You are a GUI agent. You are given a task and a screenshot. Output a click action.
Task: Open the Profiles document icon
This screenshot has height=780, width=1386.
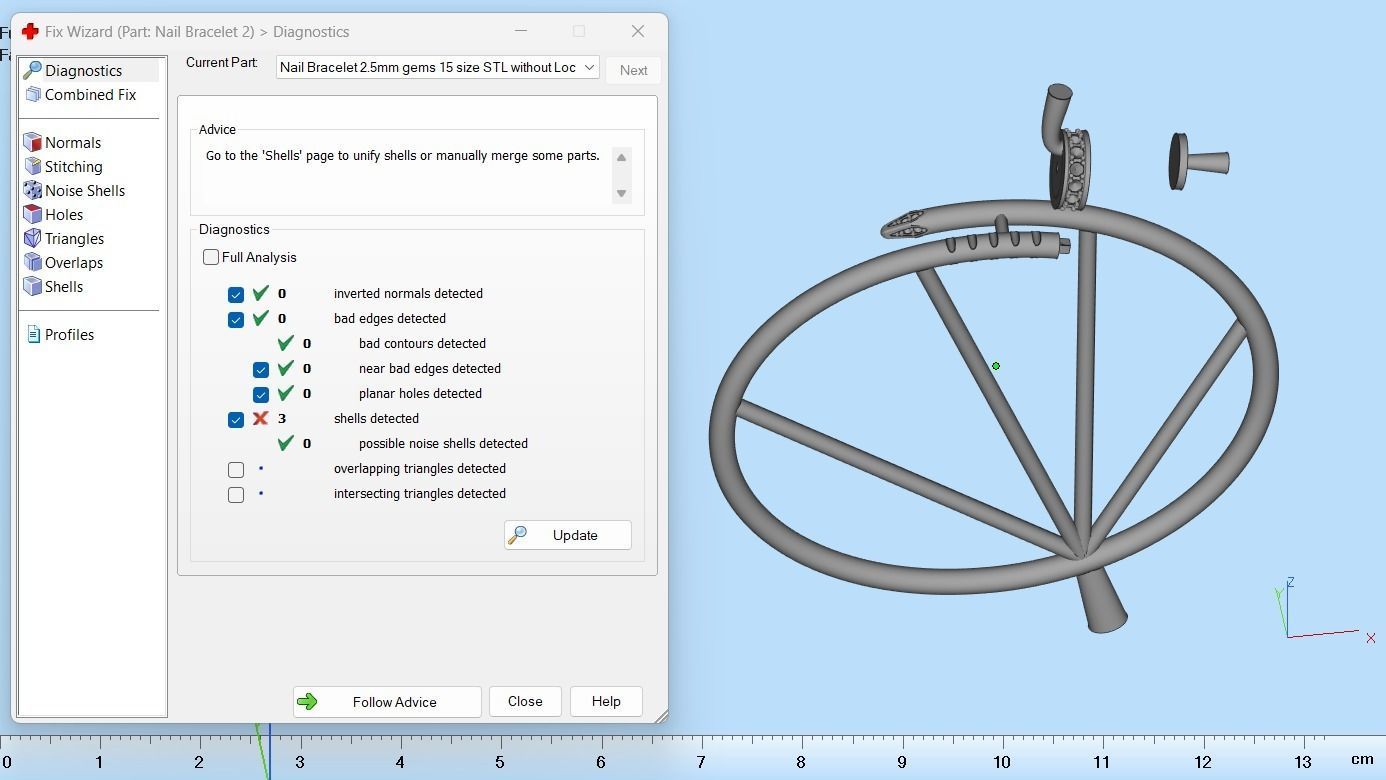coord(33,334)
